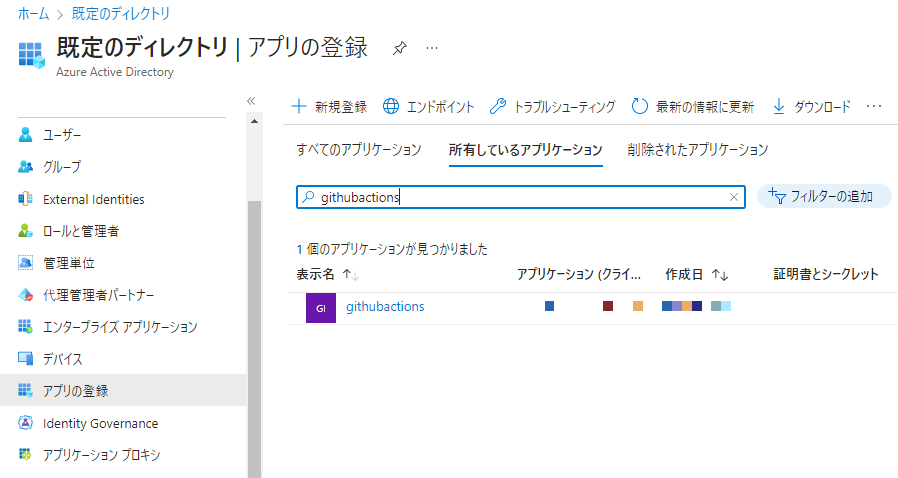Screen dimensions: 898x478
Task: Click the グループ people icon
Action: (25, 167)
